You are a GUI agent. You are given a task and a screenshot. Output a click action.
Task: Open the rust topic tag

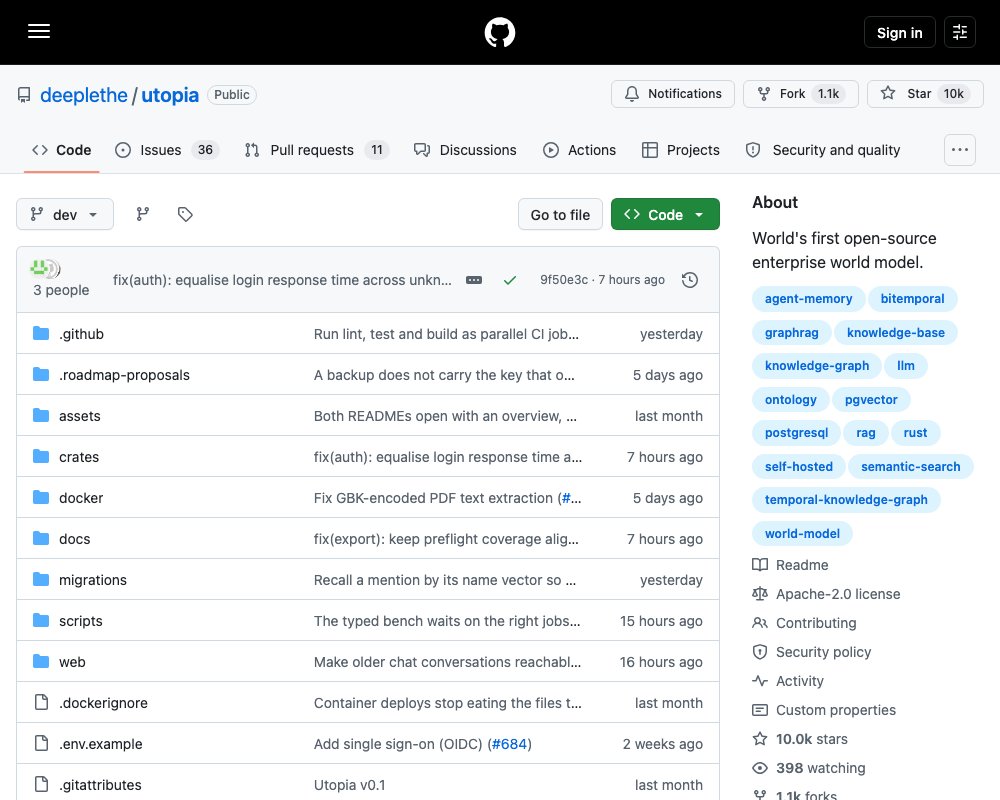click(x=915, y=433)
